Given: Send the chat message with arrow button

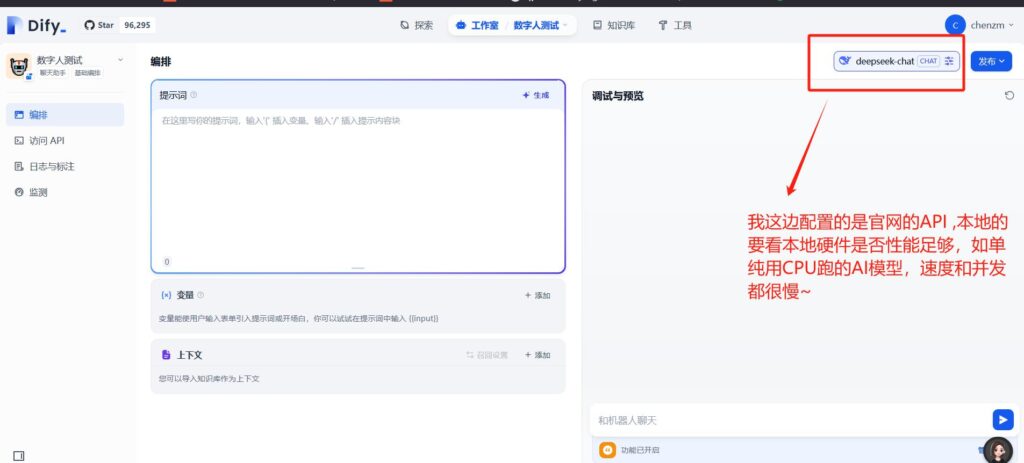Looking at the screenshot, I should point(1002,420).
